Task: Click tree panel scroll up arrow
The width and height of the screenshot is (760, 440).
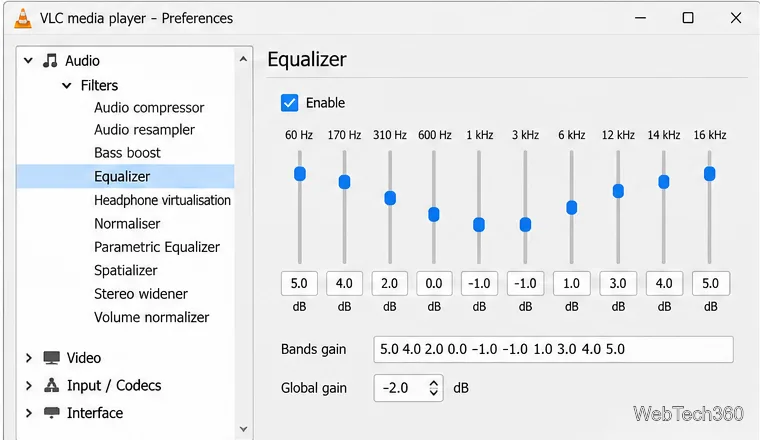Action: (x=243, y=59)
